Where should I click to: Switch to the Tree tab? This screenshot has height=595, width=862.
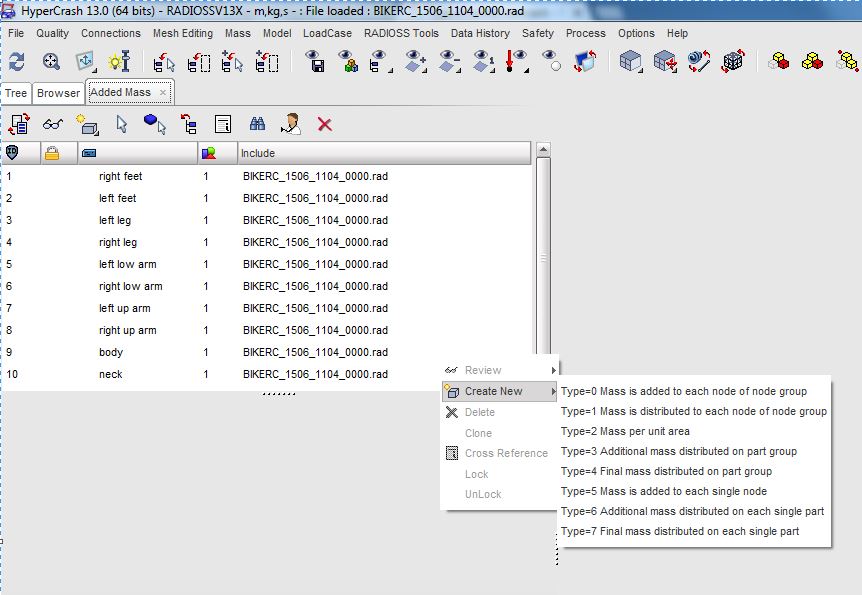[x=16, y=93]
